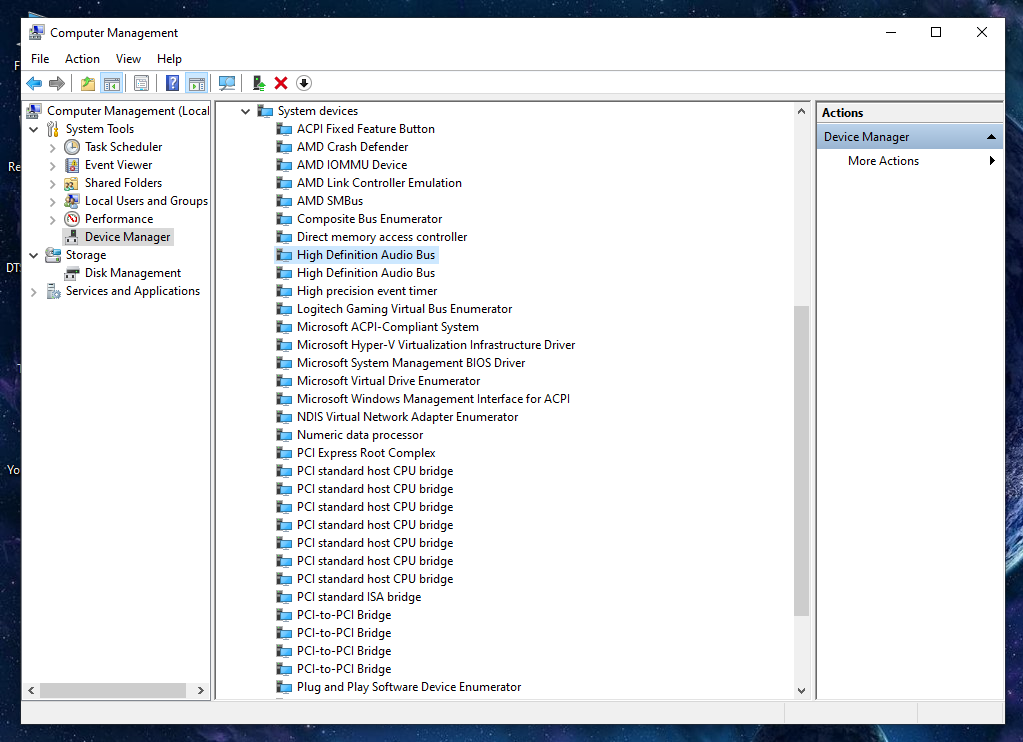This screenshot has width=1023, height=742.
Task: Select Logitech Gaming Virtual Bus Enumerator
Action: coord(405,309)
